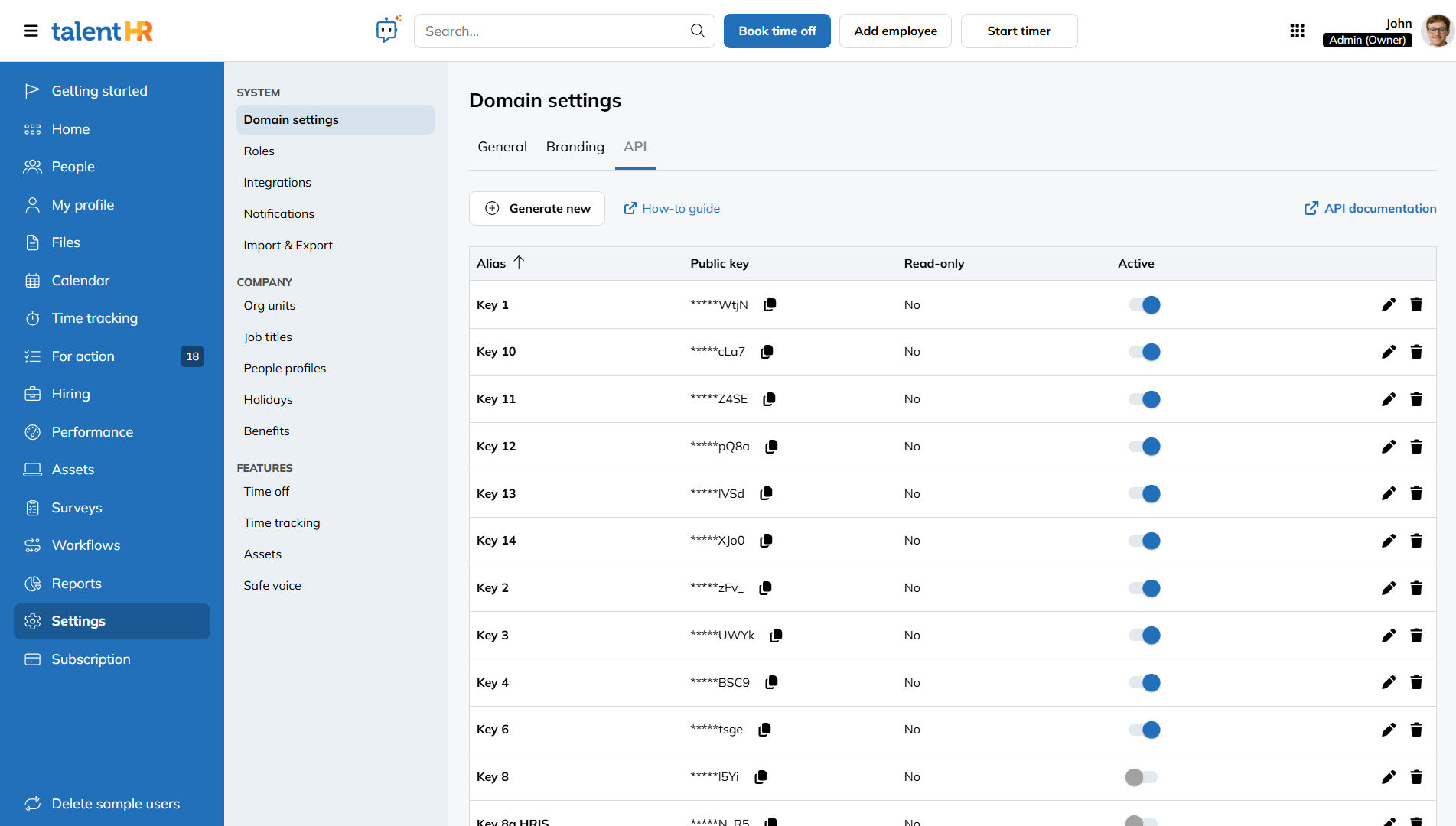The width and height of the screenshot is (1456, 826).
Task: Toggle Active switch for Key 10
Action: pos(1144,352)
